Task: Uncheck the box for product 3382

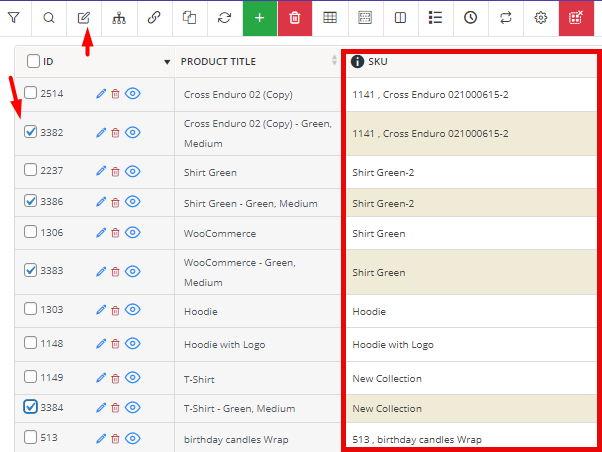Action: point(30,132)
